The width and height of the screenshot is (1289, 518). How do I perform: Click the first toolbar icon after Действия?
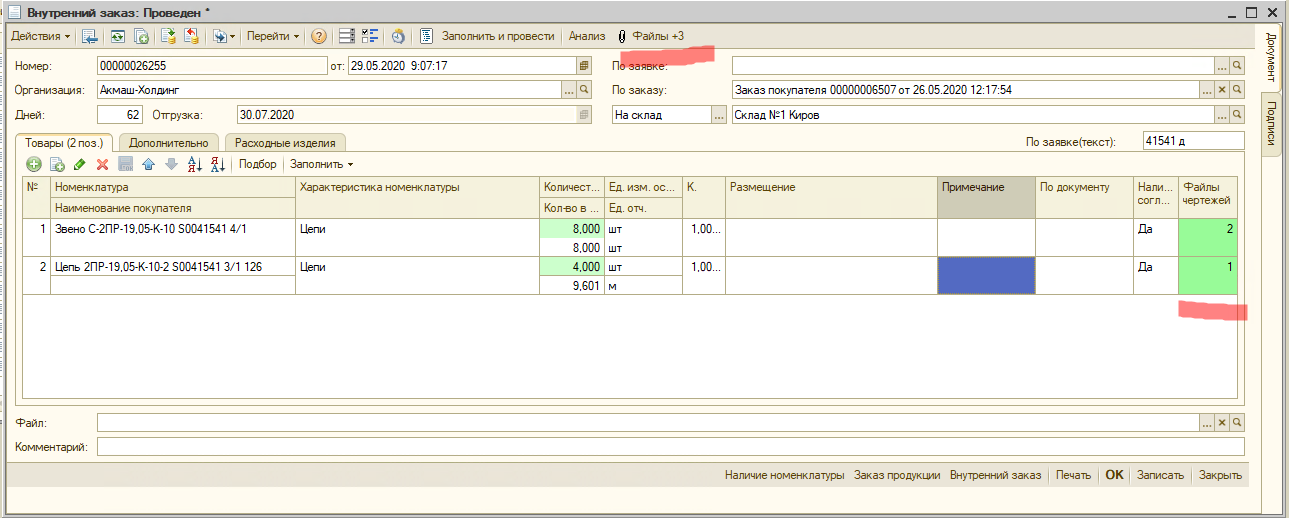(90, 36)
